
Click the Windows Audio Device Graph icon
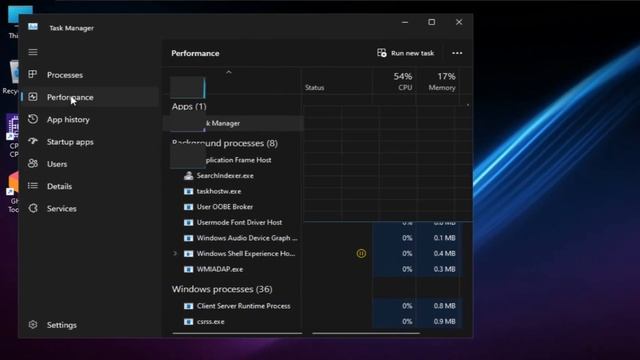tap(188, 238)
